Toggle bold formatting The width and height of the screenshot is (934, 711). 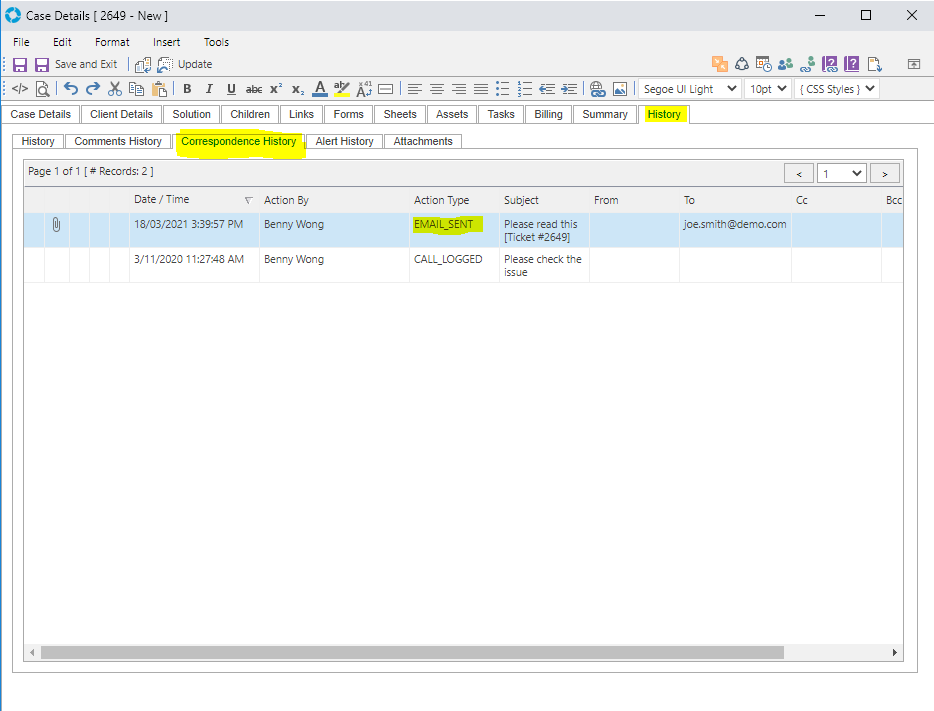pyautogui.click(x=187, y=89)
